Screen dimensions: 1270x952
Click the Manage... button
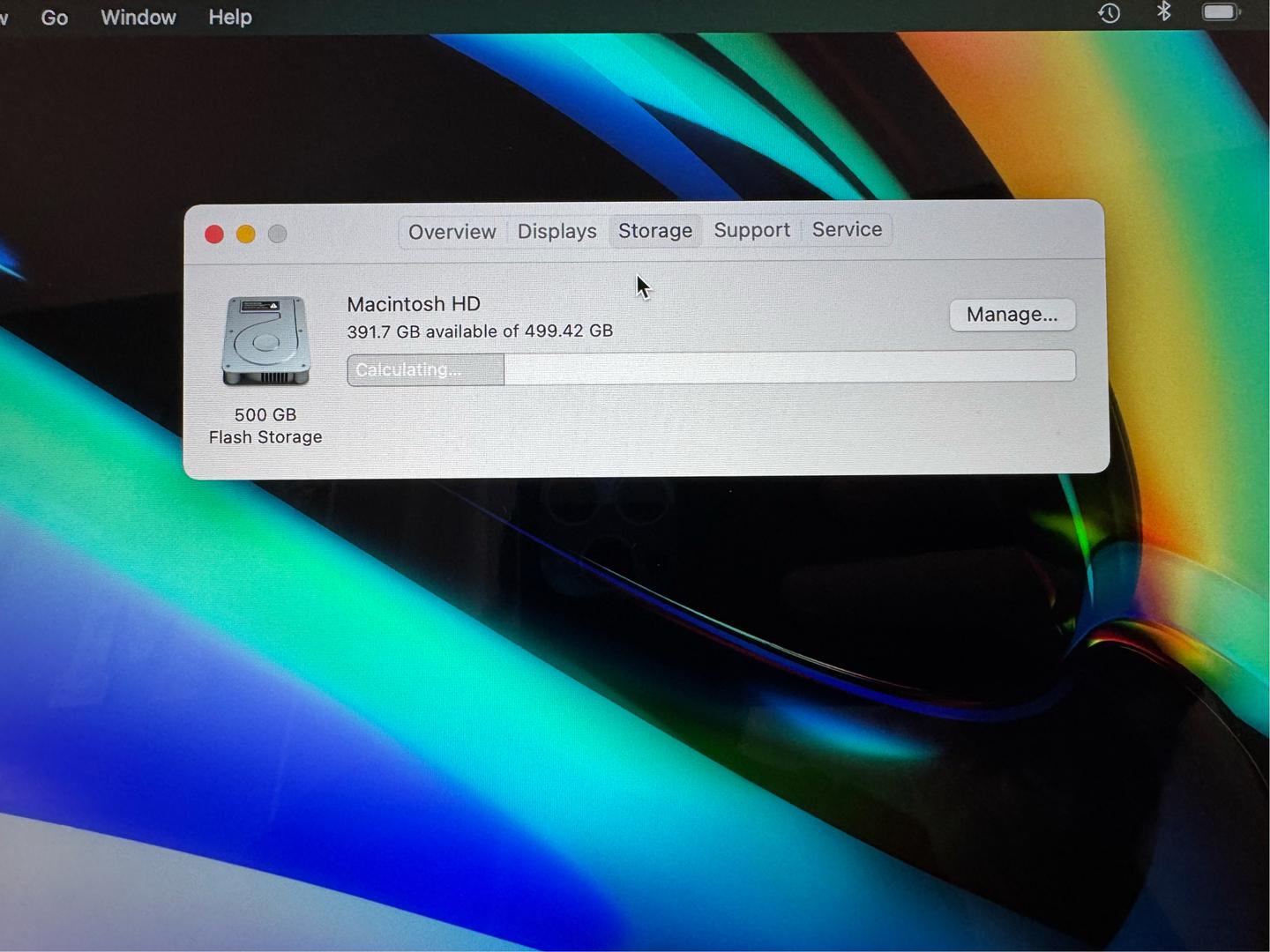pyautogui.click(x=1012, y=315)
